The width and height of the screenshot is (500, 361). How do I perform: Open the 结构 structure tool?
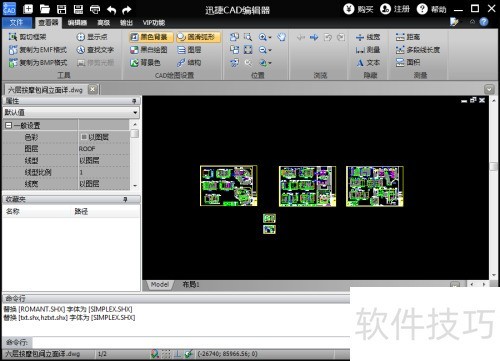point(189,62)
